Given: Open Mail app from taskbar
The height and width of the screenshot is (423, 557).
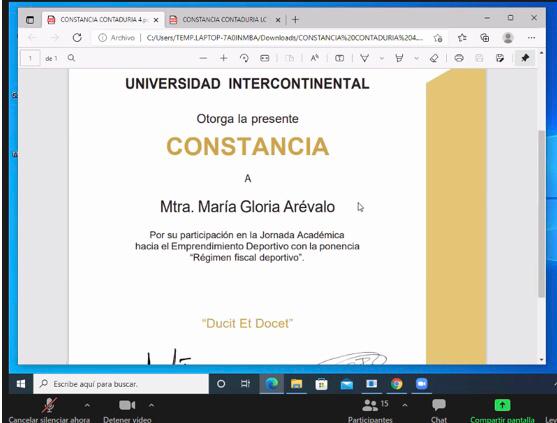Looking at the screenshot, I should [x=346, y=384].
